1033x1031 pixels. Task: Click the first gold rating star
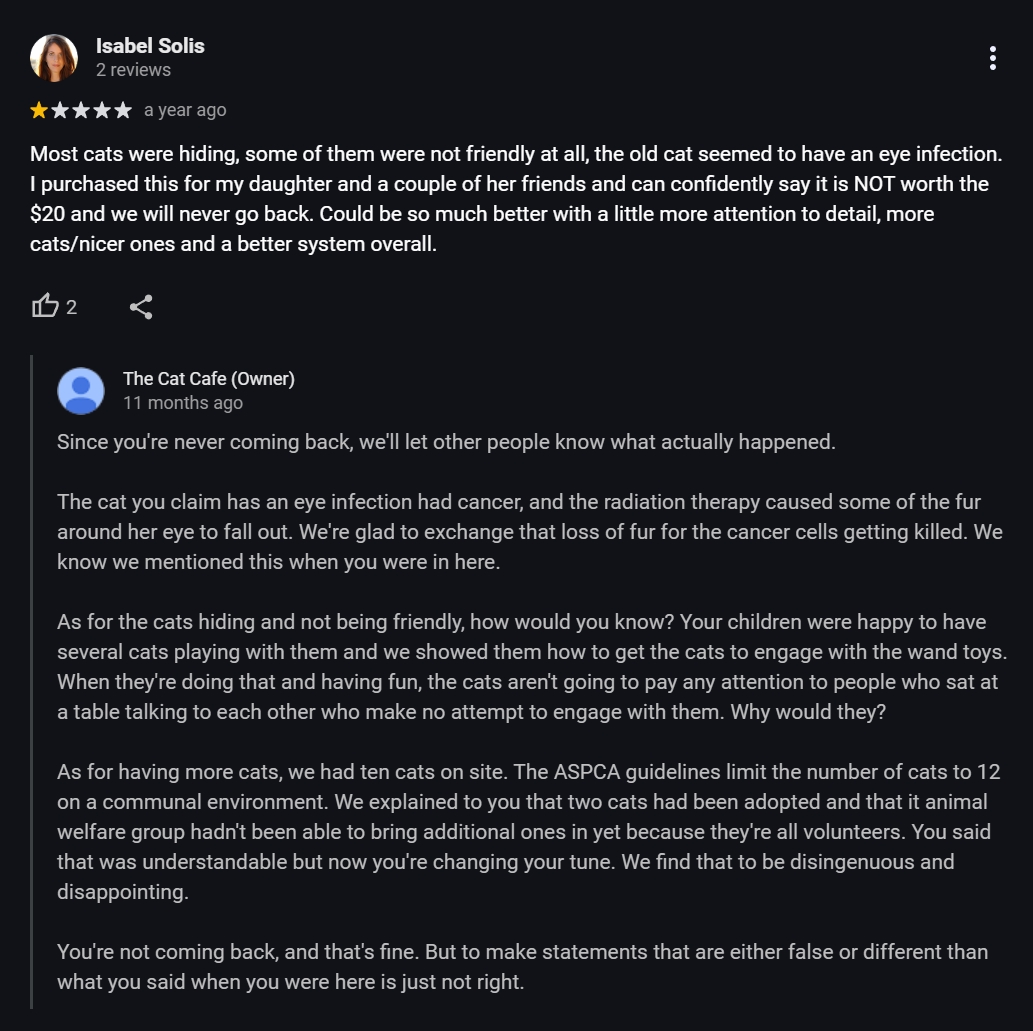(39, 110)
